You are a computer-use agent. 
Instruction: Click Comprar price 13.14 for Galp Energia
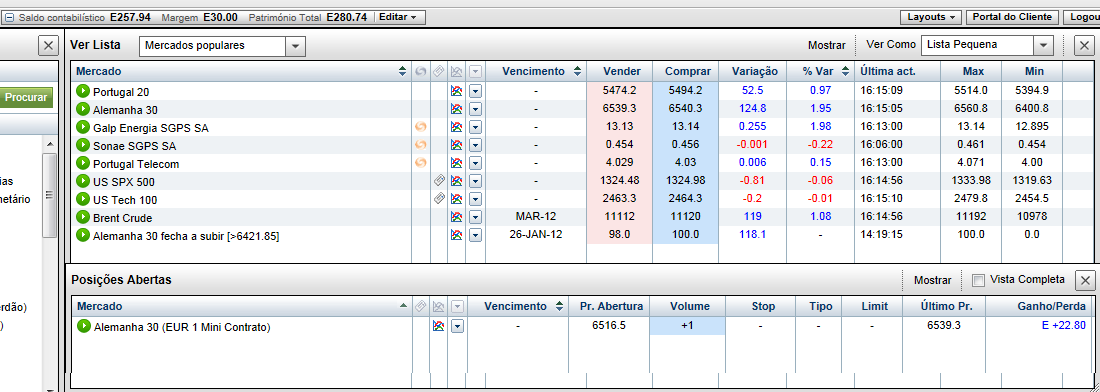pyautogui.click(x=685, y=128)
